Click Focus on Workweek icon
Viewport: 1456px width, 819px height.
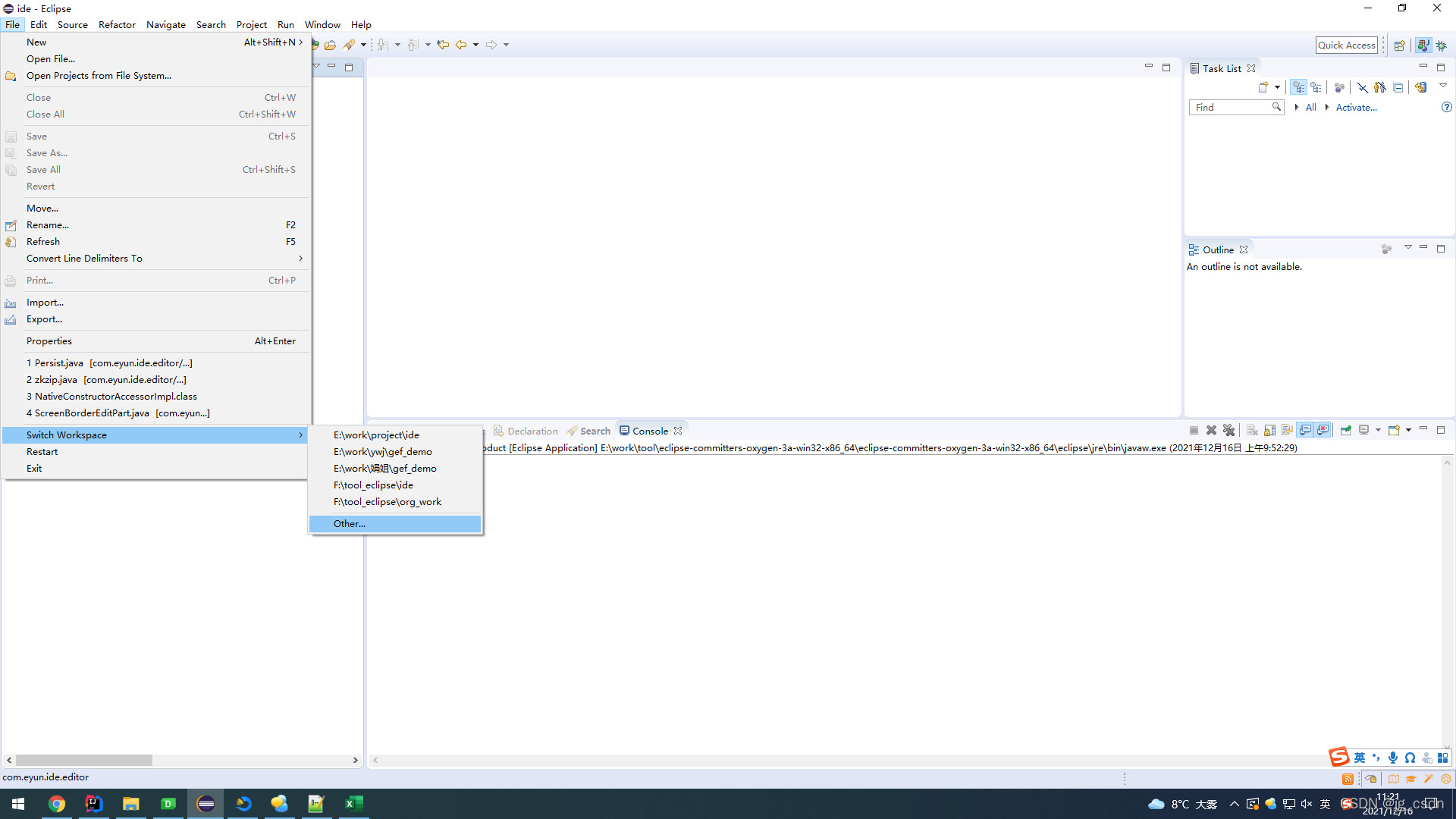(x=1339, y=88)
